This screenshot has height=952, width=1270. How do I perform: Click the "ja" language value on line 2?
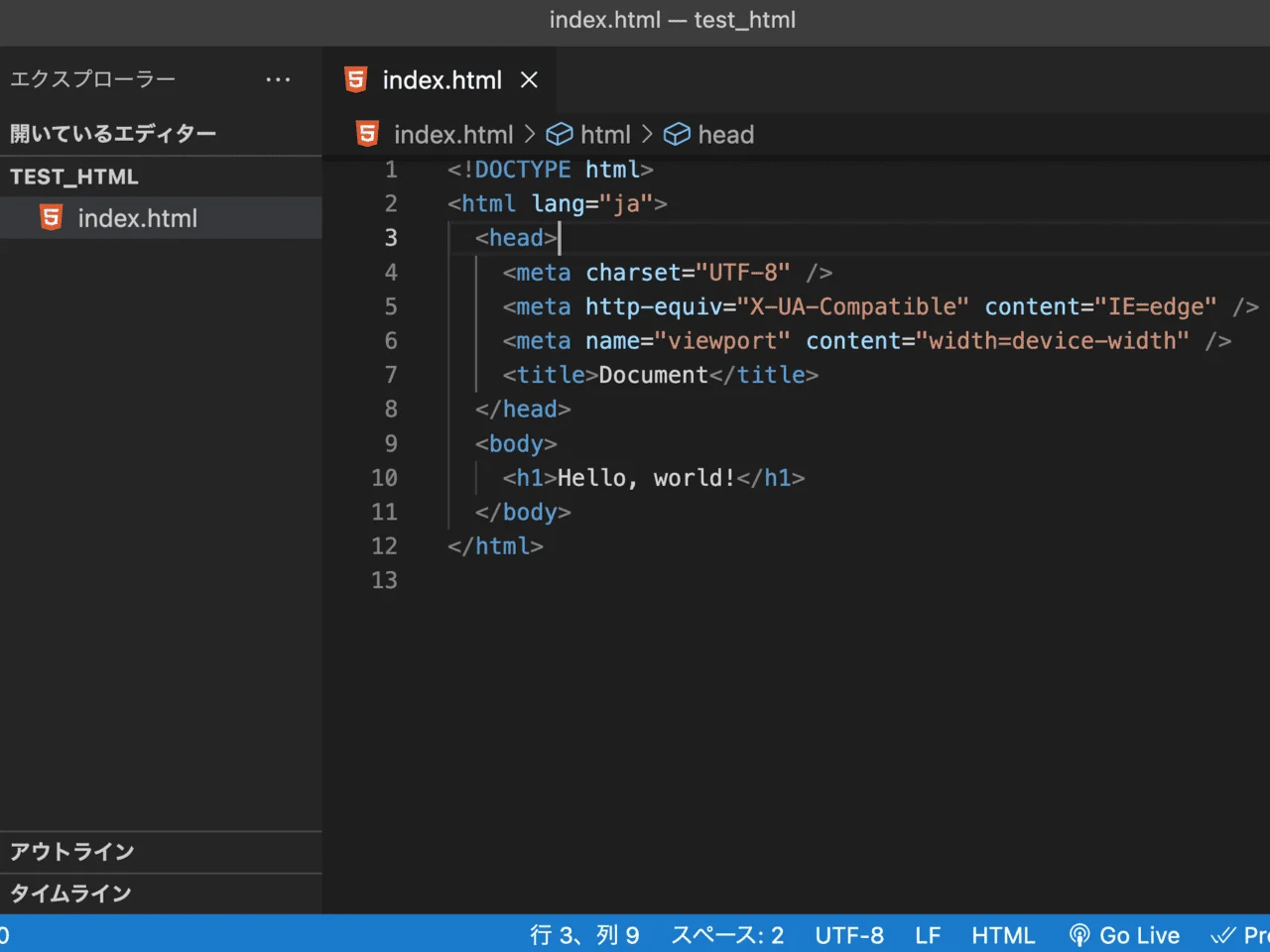(x=626, y=203)
